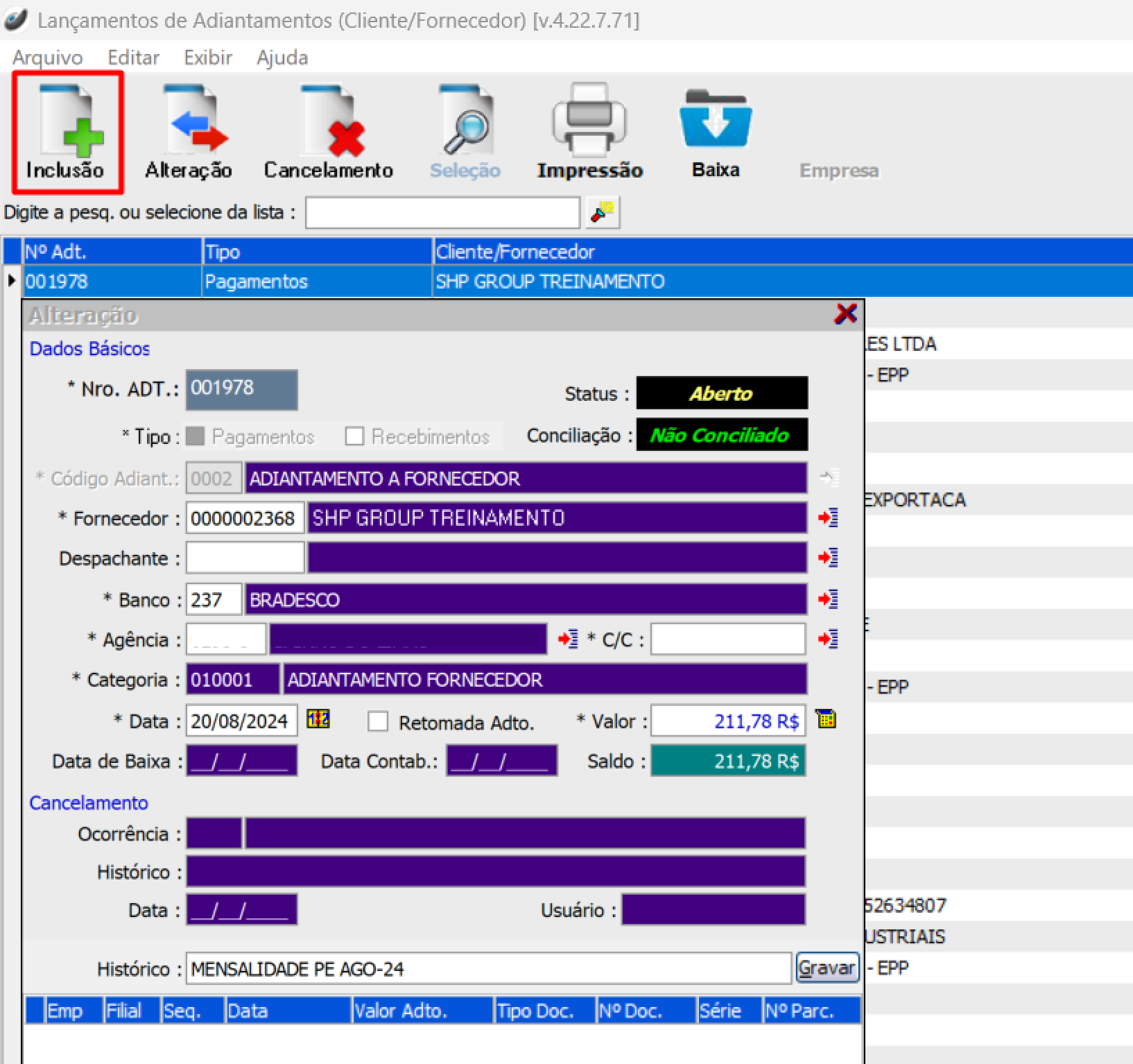The height and width of the screenshot is (1064, 1133).
Task: Open the Exibir menu
Action: (x=207, y=58)
